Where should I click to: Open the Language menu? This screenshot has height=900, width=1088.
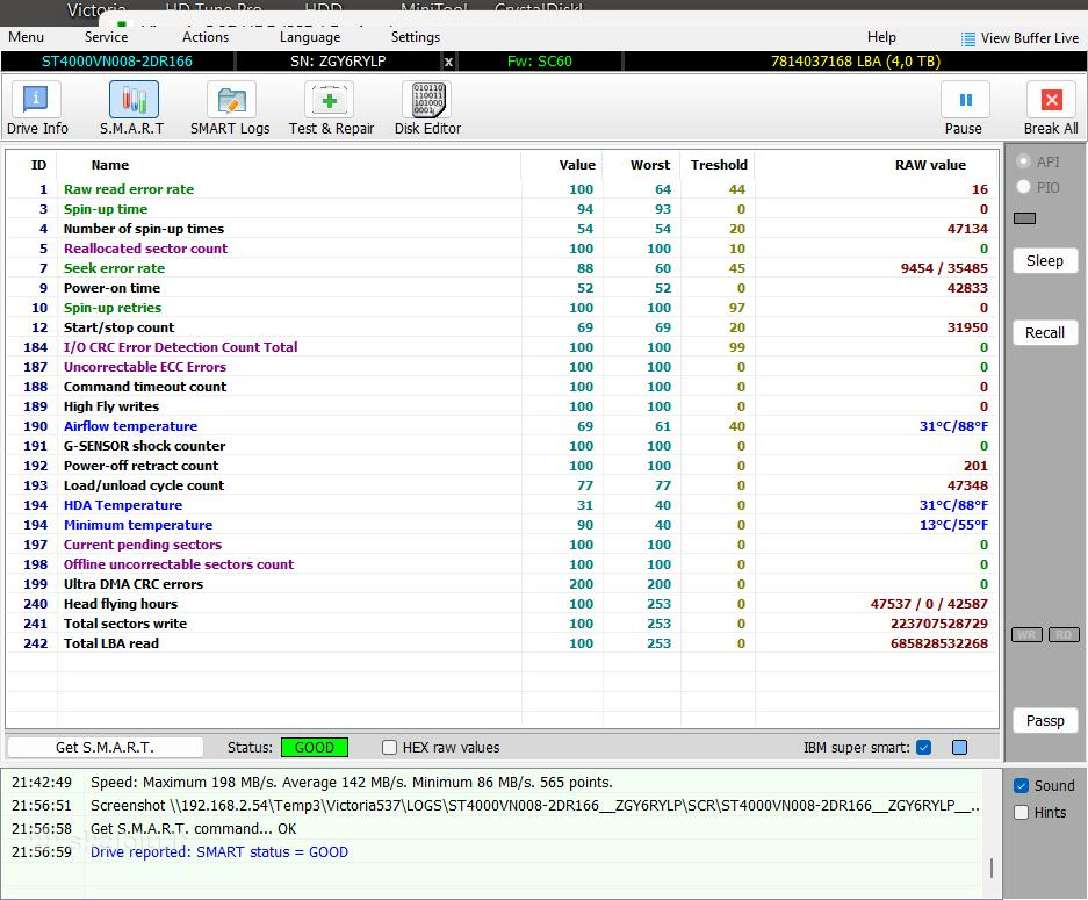click(x=309, y=37)
